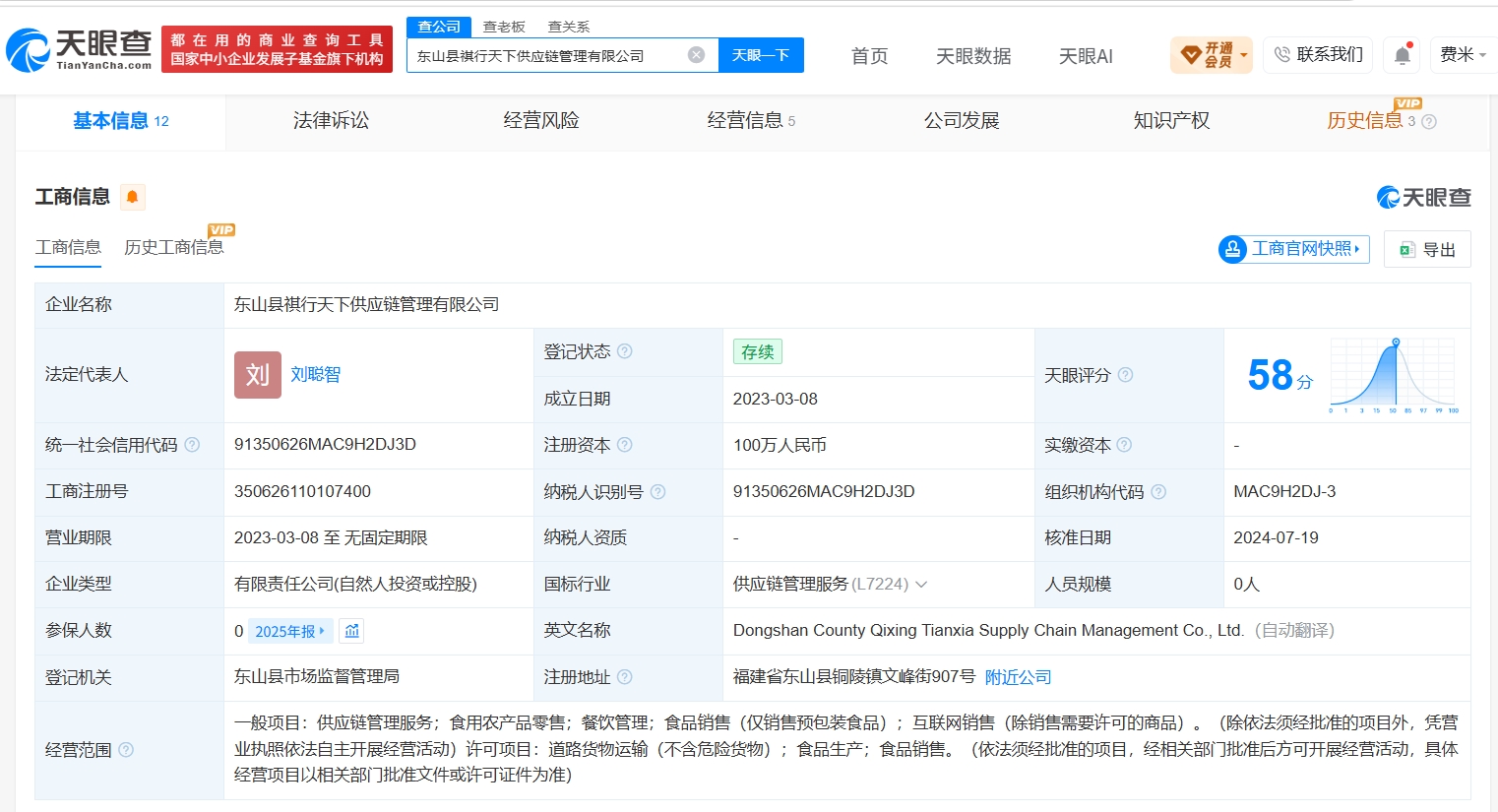The width and height of the screenshot is (1498, 812).
Task: Click help icon next to 注册资本
Action: point(625,445)
